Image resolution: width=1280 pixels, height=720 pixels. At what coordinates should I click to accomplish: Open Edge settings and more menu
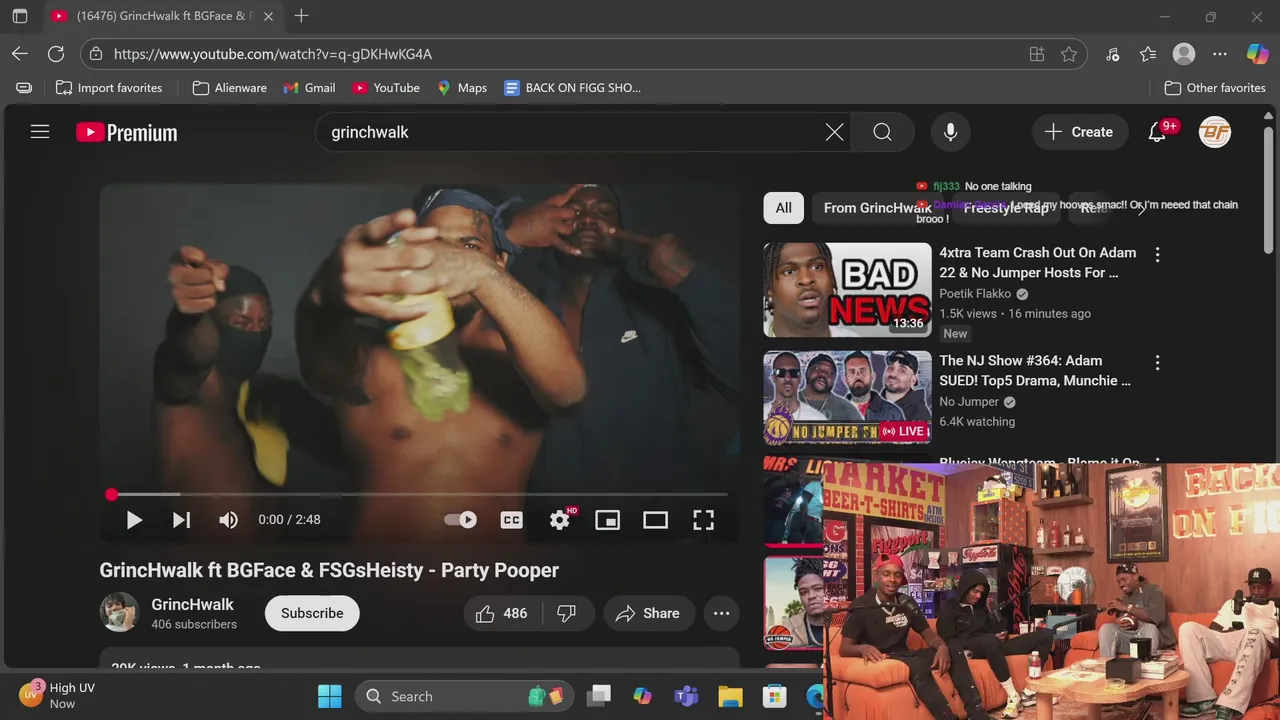point(1220,54)
